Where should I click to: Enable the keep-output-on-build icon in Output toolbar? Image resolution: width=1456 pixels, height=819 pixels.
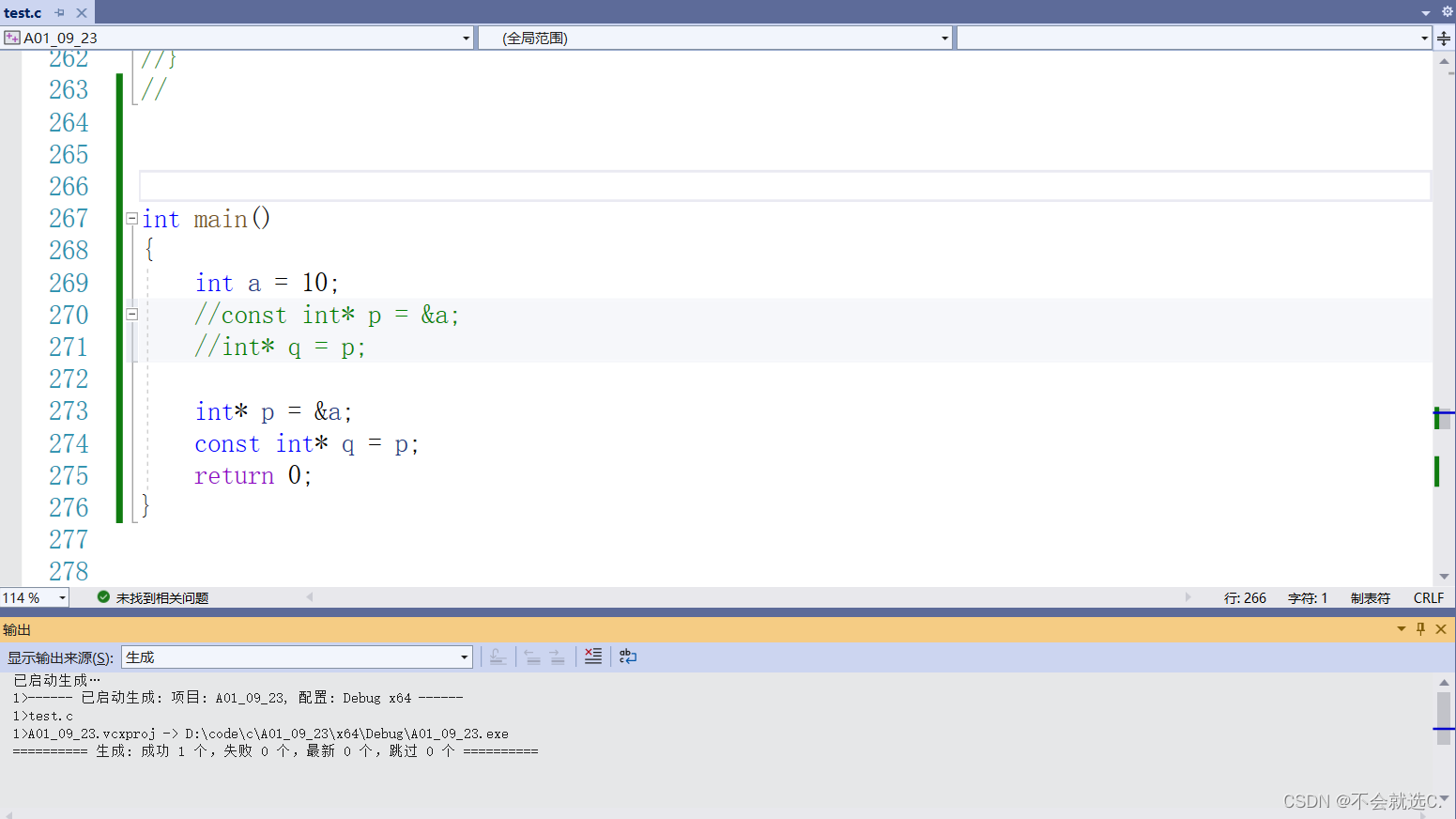pos(498,656)
